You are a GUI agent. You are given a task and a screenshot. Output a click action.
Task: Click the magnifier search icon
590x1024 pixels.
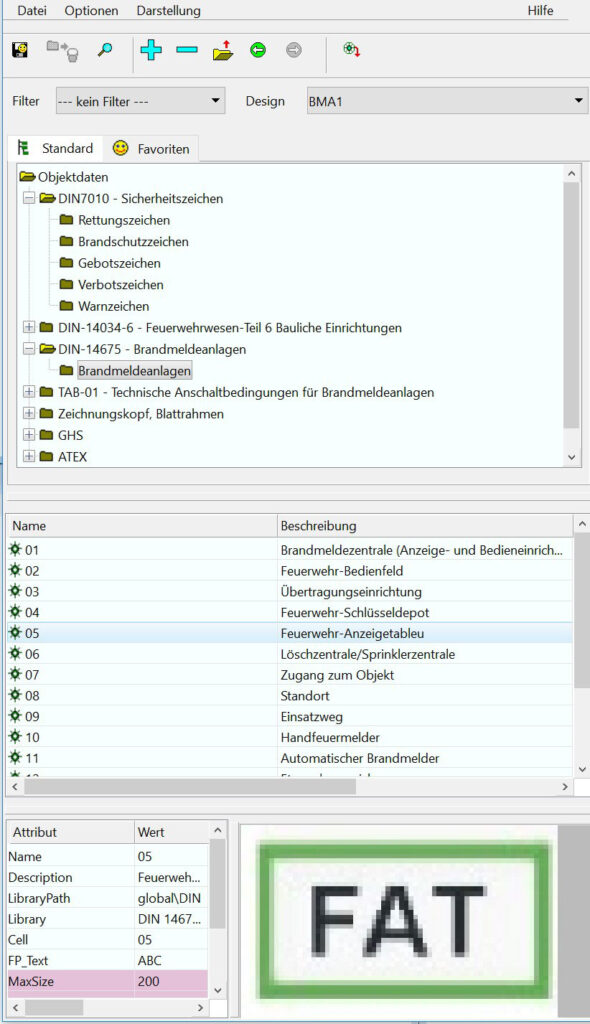pyautogui.click(x=105, y=50)
